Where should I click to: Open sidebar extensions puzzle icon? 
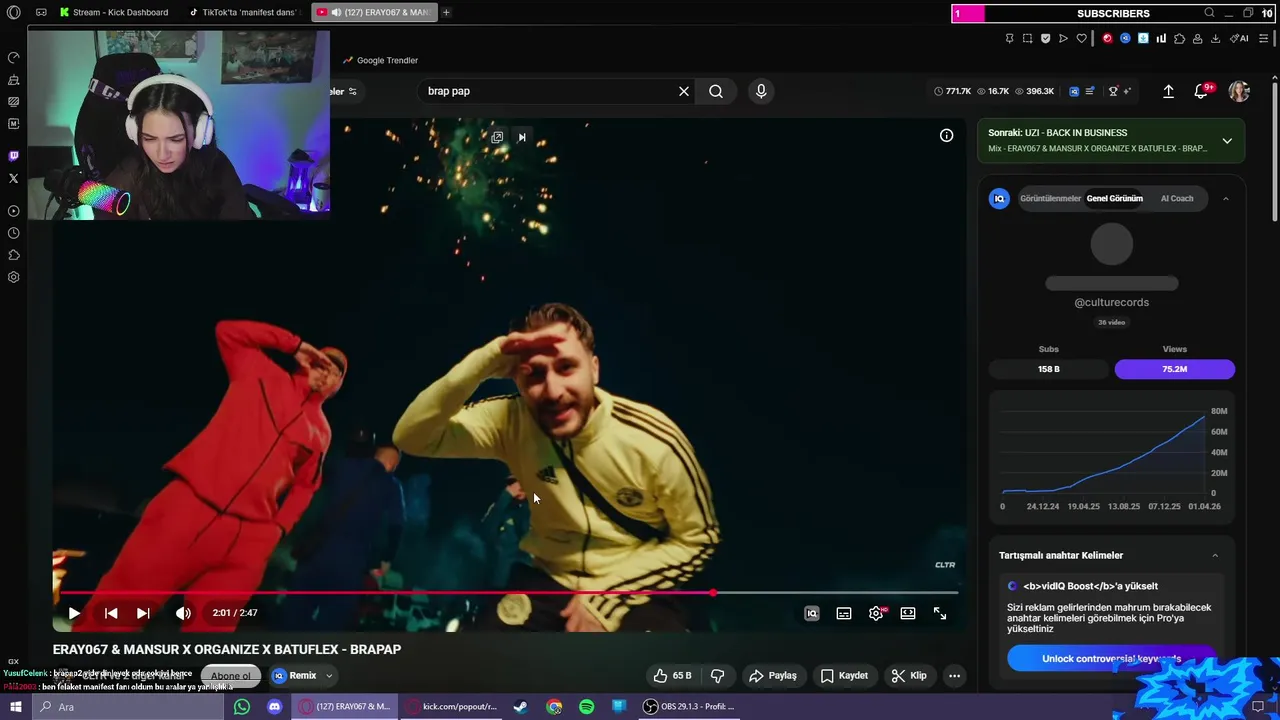pos(13,255)
